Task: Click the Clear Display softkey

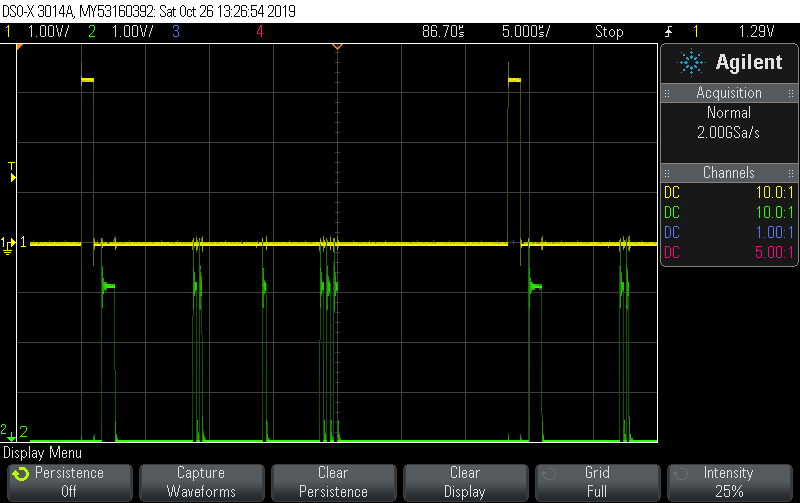Action: pos(465,482)
